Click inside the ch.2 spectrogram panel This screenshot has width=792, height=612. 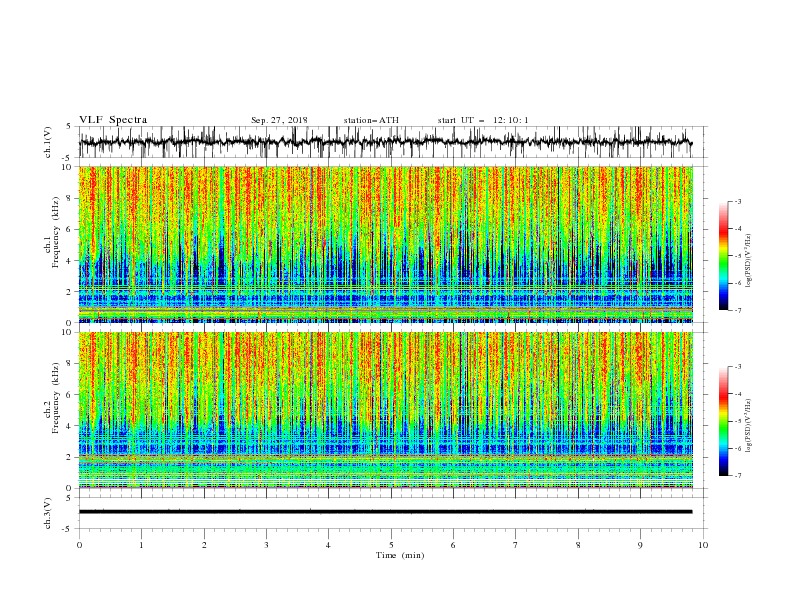pos(386,410)
